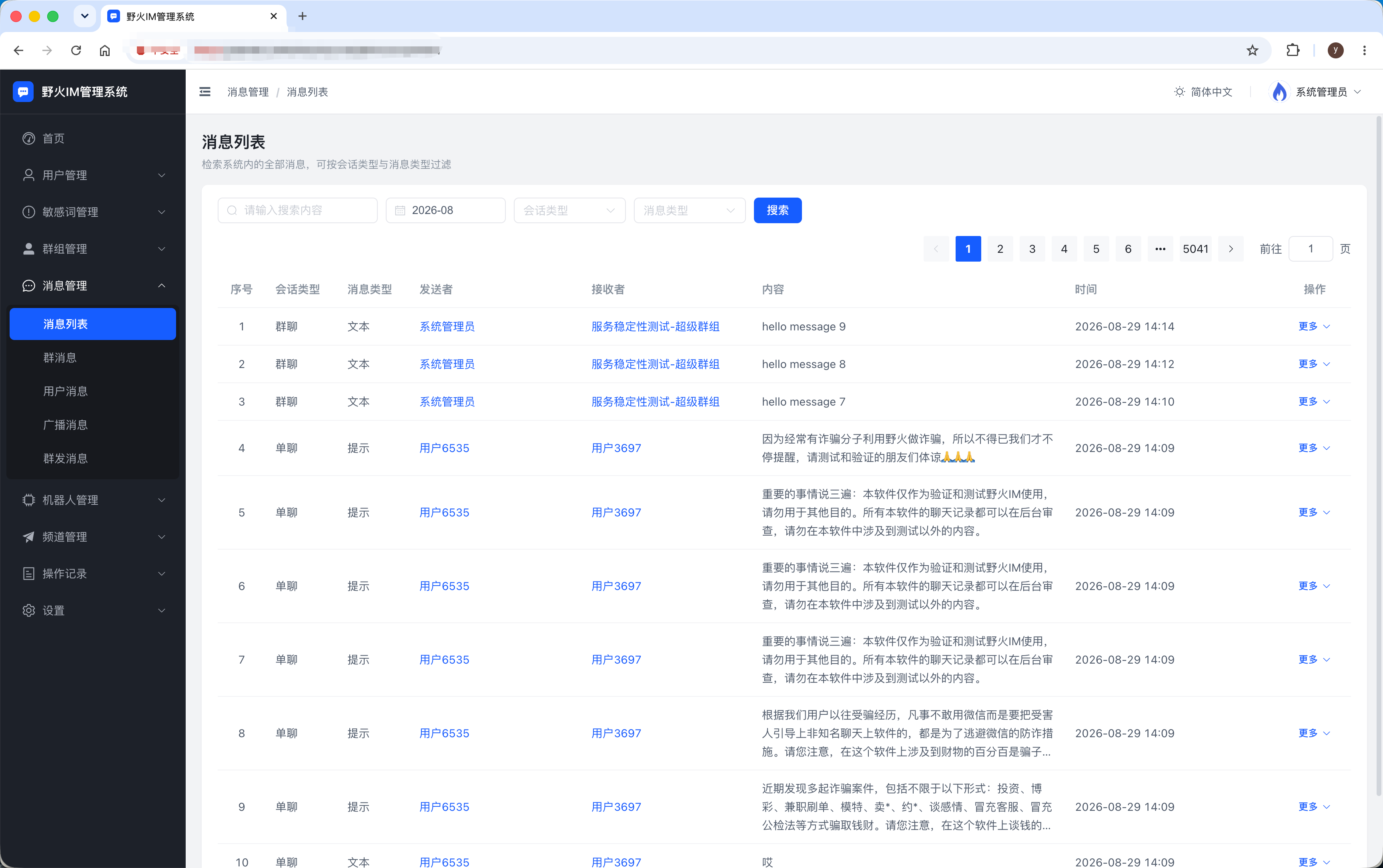Image resolution: width=1383 pixels, height=868 pixels.
Task: Open 更多 menu for row 4
Action: [x=1314, y=448]
